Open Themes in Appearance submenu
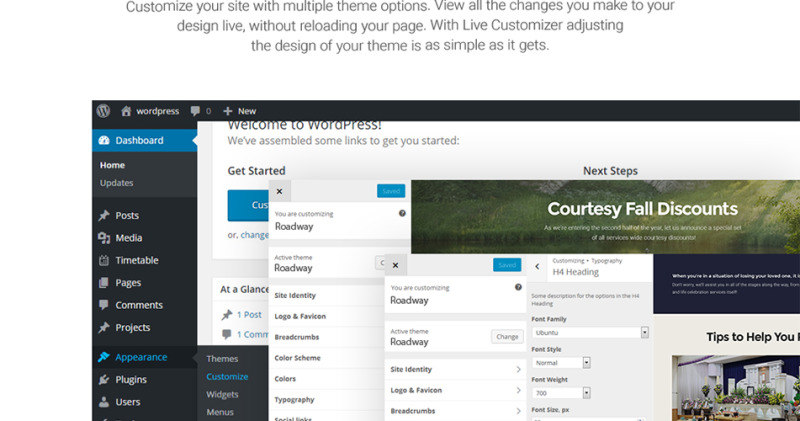Viewport: 800px width, 421px height. [x=222, y=358]
